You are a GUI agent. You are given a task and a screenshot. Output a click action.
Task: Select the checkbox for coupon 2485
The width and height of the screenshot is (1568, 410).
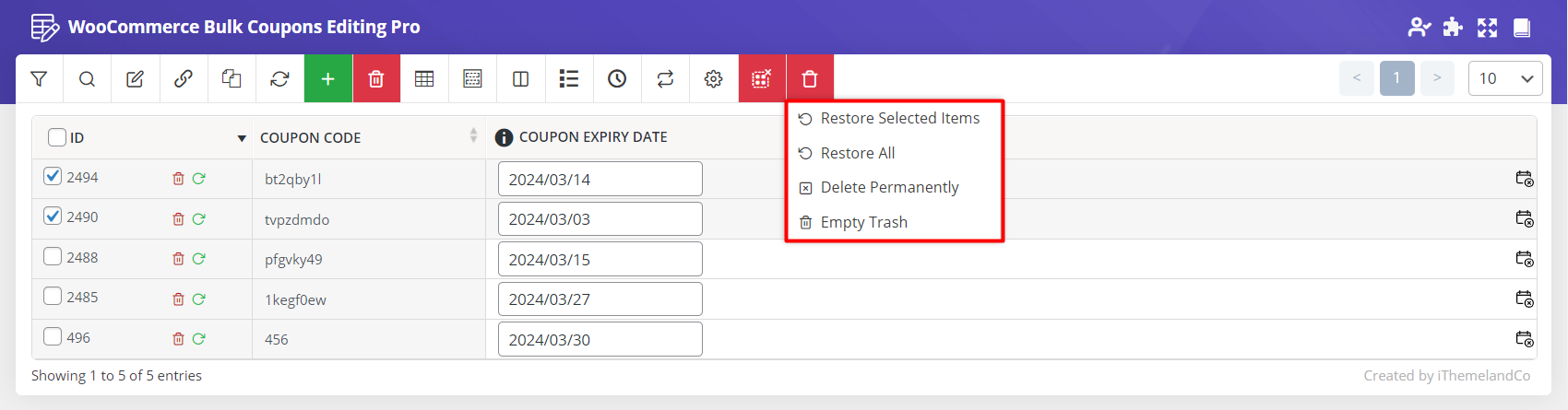(53, 297)
